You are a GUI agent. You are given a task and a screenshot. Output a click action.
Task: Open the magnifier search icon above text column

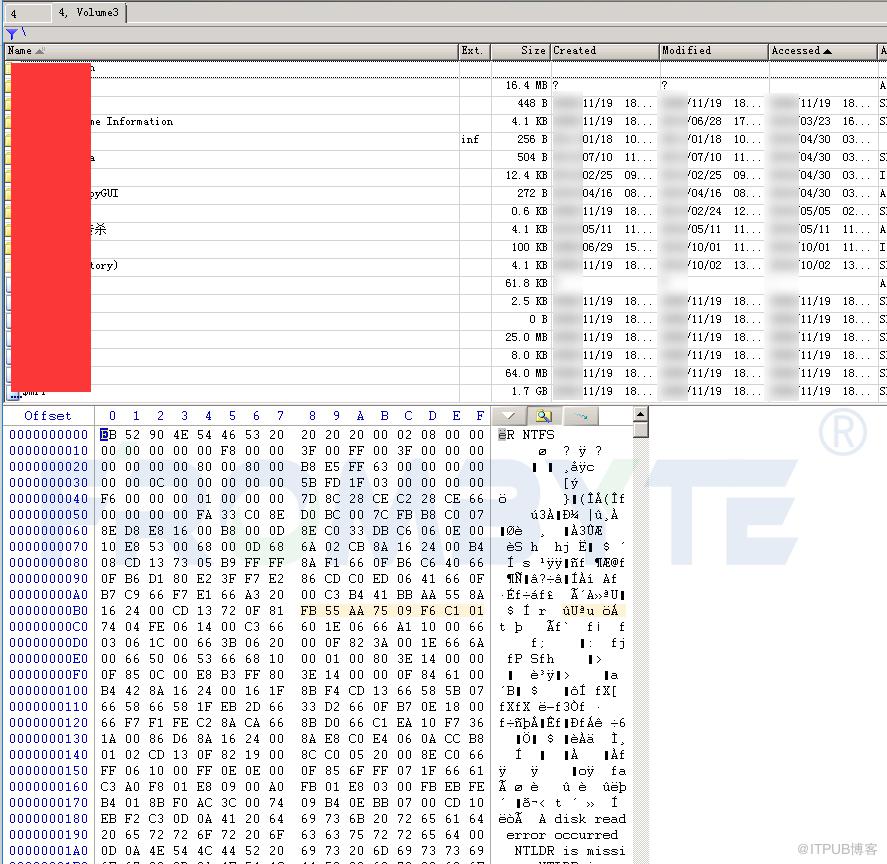pos(544,416)
